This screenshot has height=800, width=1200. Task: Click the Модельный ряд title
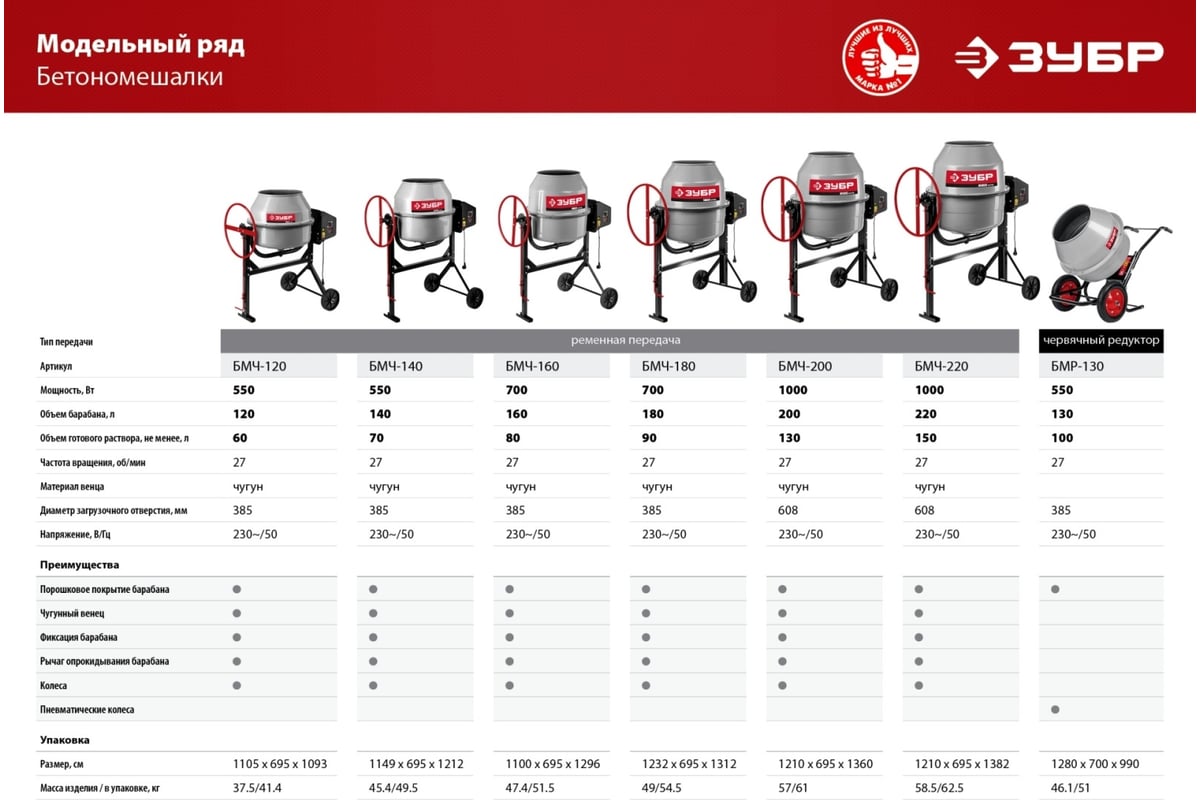click(x=140, y=45)
